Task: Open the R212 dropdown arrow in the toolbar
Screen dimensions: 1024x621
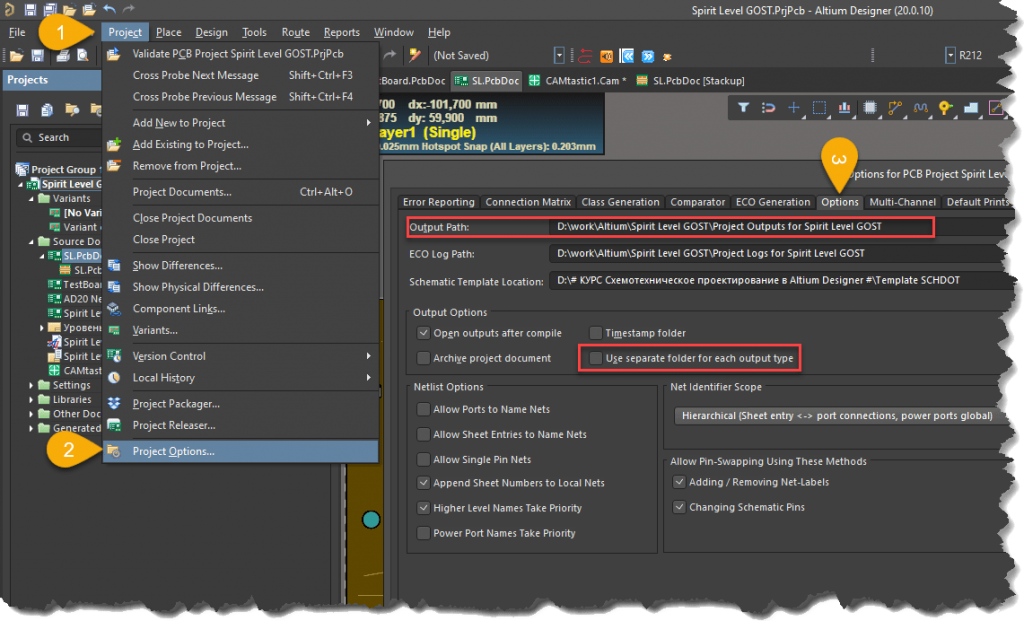Action: pyautogui.click(x=950, y=56)
